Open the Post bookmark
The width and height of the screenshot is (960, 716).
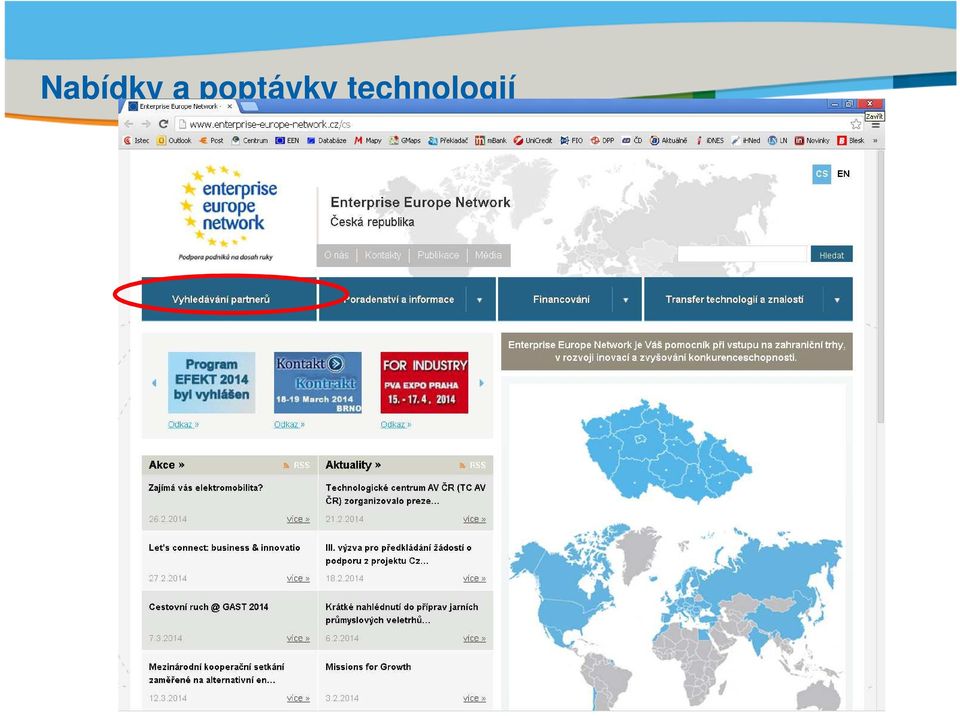pos(211,140)
